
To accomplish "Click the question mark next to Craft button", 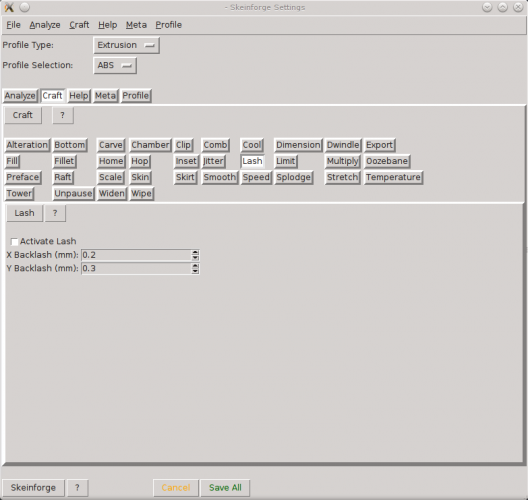I will 63,115.
